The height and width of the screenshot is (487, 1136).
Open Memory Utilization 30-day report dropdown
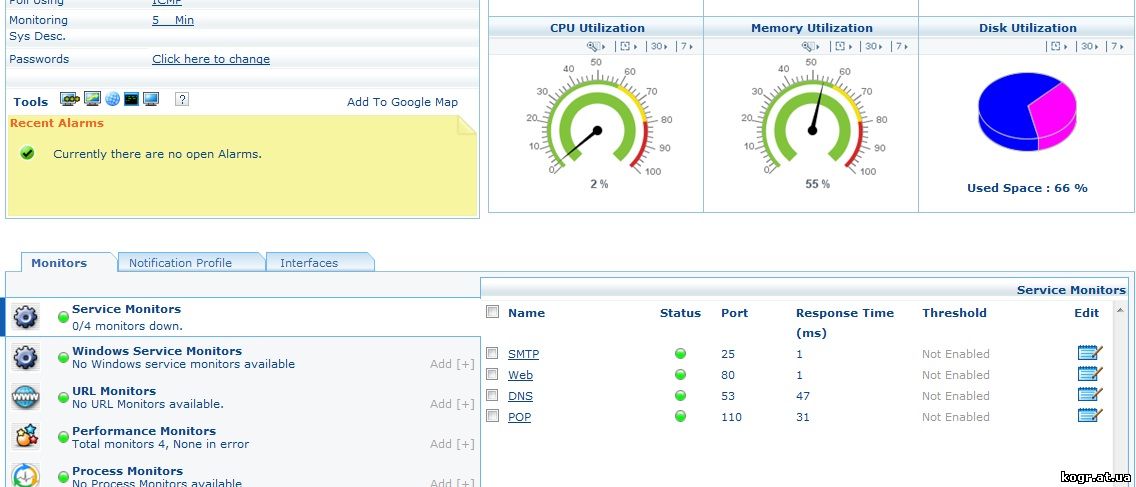click(x=874, y=46)
